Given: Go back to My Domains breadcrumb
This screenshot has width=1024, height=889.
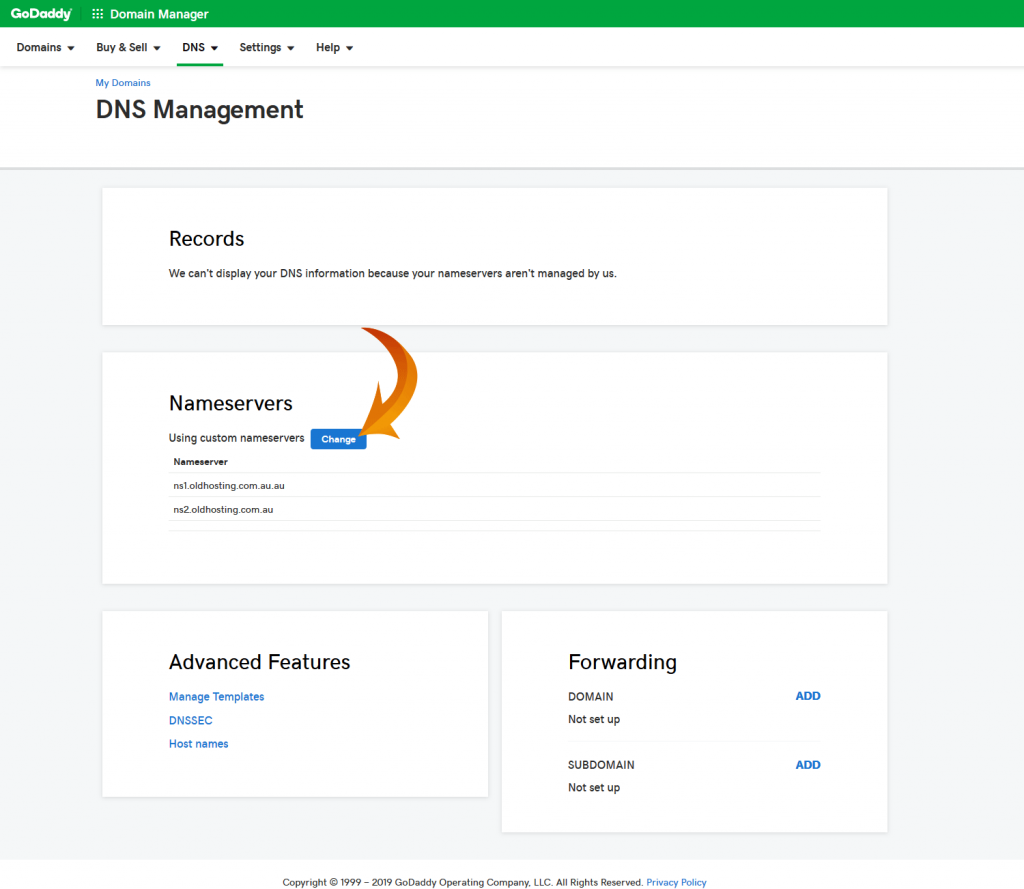Looking at the screenshot, I should pos(123,82).
